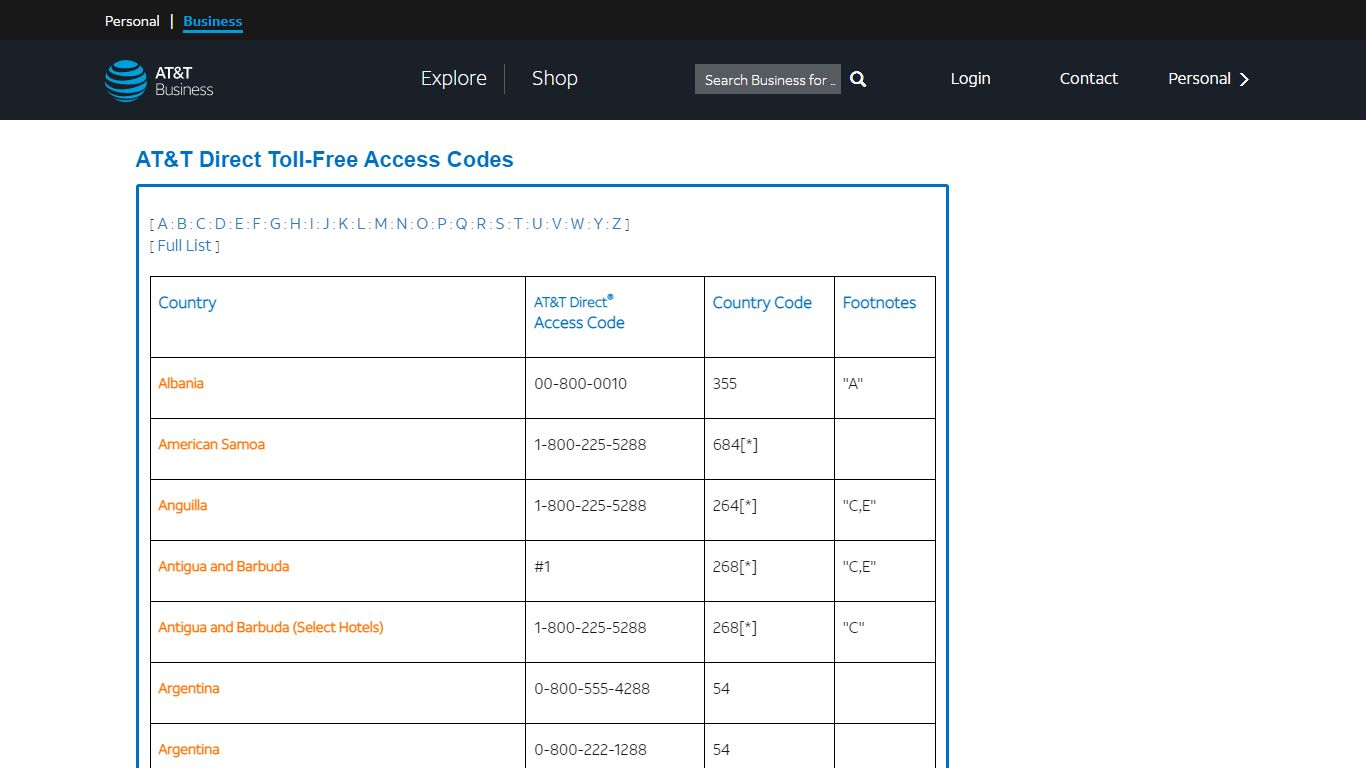1366x768 pixels.
Task: Jump to countries starting with I
Action: pos(311,224)
